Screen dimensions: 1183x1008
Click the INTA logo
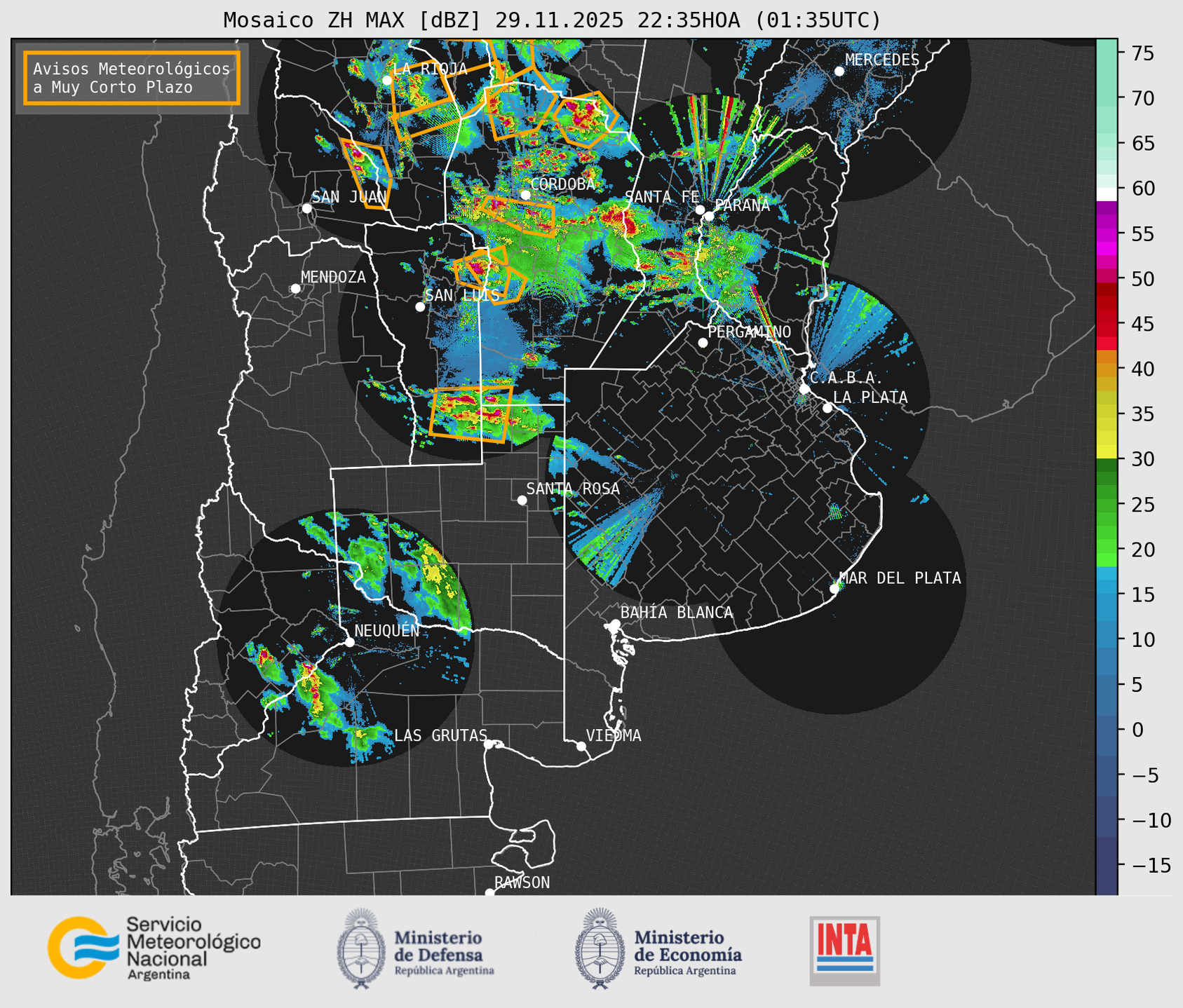(x=845, y=951)
